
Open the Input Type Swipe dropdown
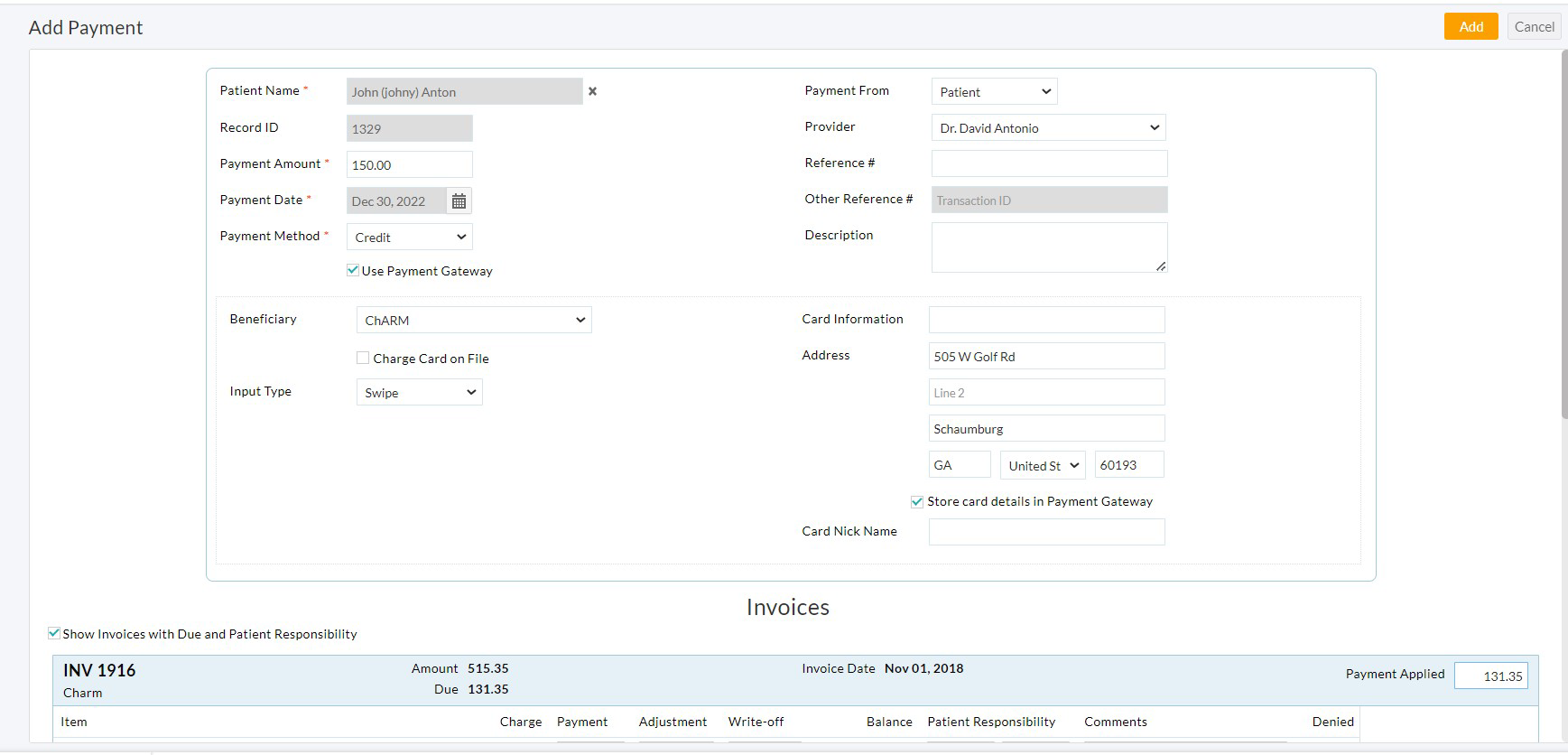pyautogui.click(x=419, y=392)
